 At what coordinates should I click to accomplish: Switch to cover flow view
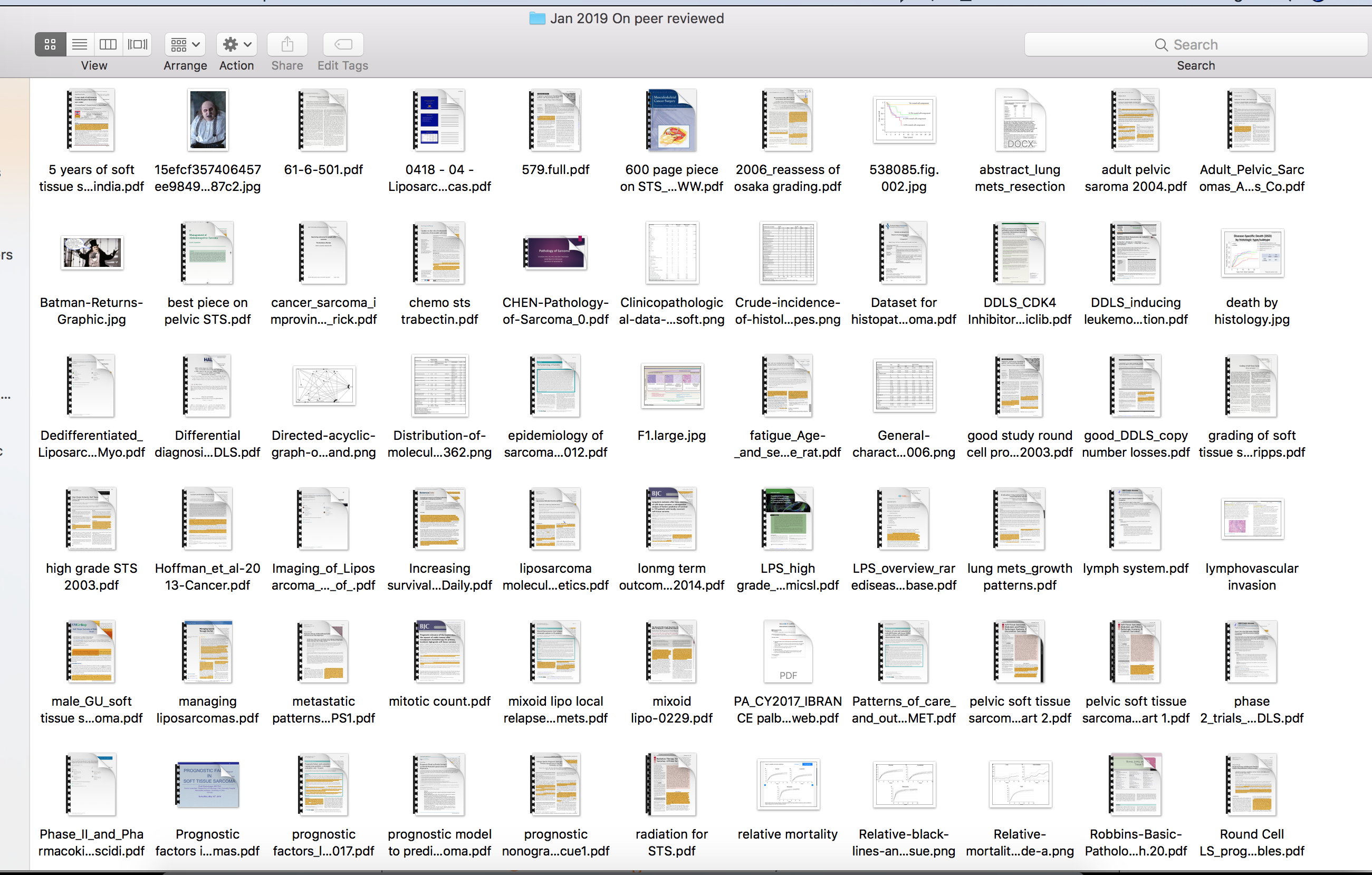(x=137, y=44)
